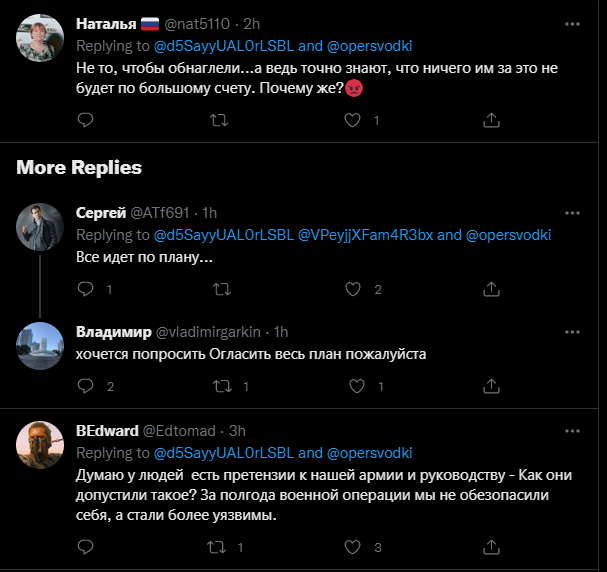
Task: Share BEdward's tweet
Action: [x=491, y=547]
